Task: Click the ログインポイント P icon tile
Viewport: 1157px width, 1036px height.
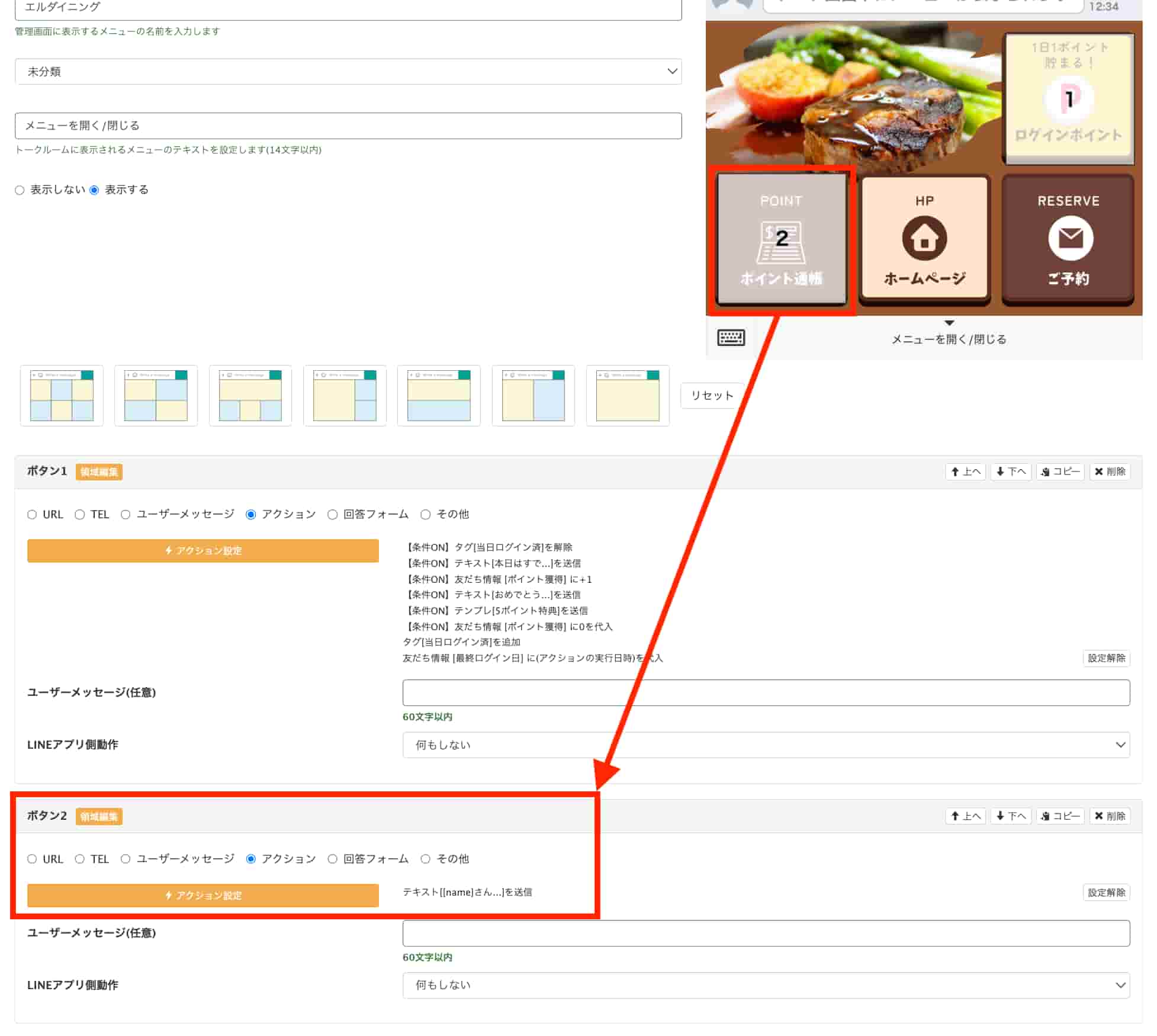Action: click(1068, 99)
